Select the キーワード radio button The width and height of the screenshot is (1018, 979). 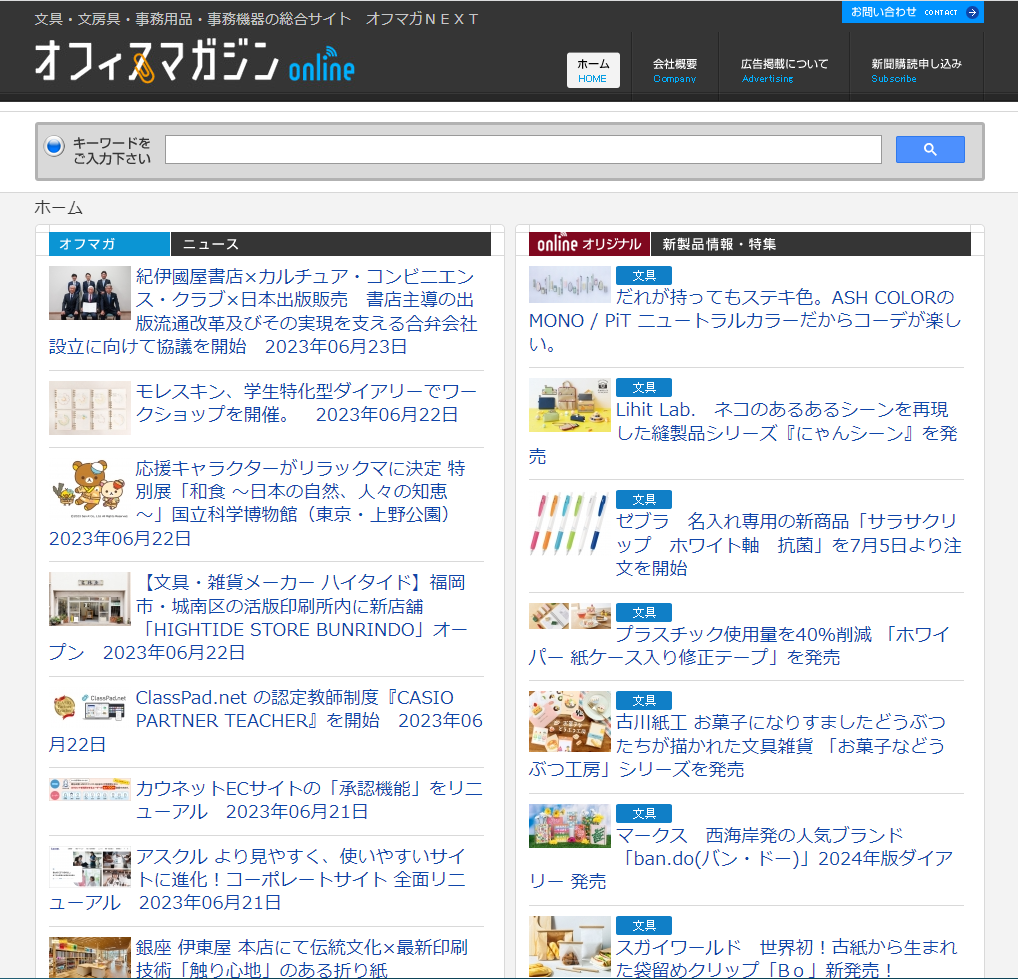click(55, 146)
